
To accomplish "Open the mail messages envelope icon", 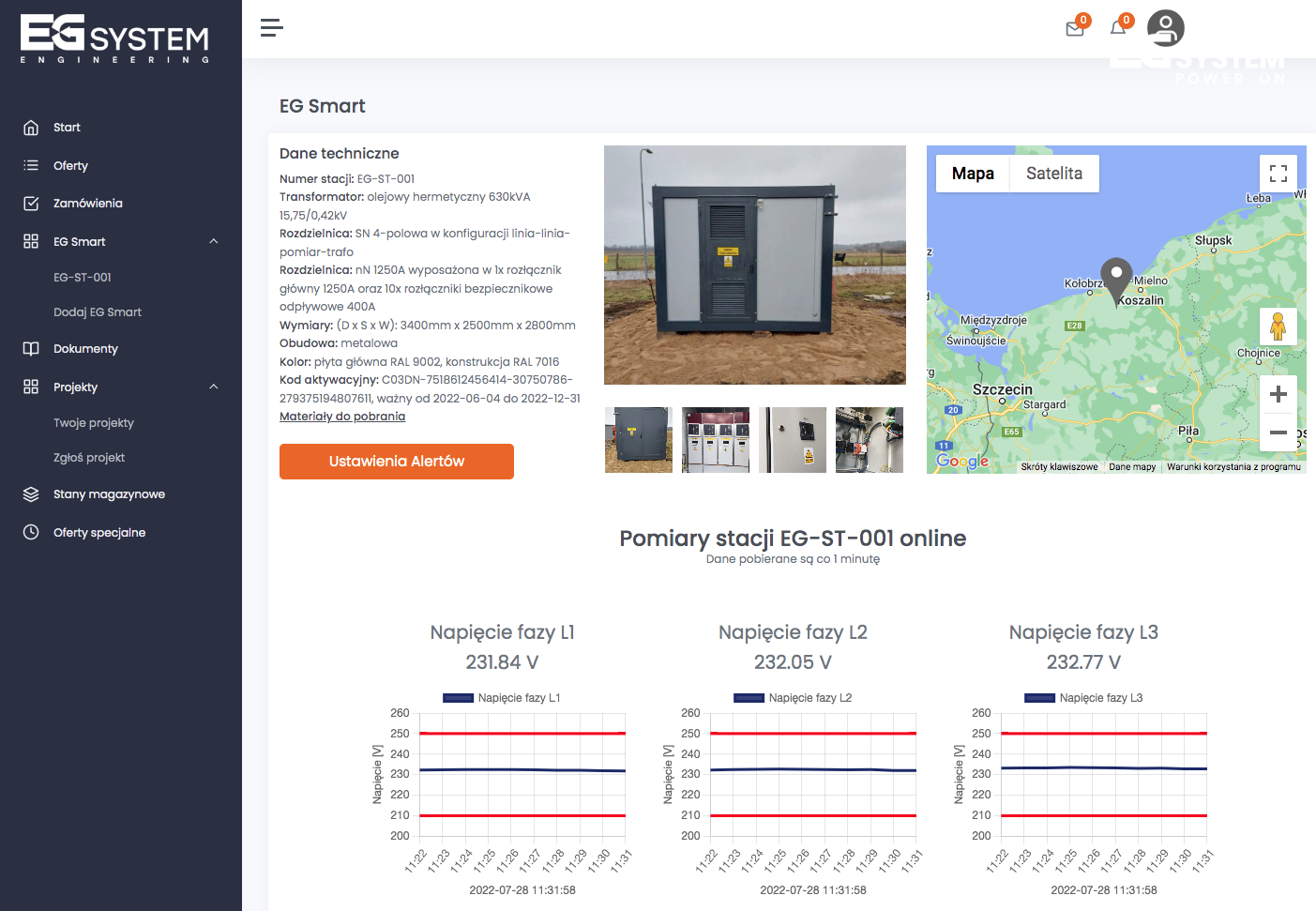I will coord(1075,29).
